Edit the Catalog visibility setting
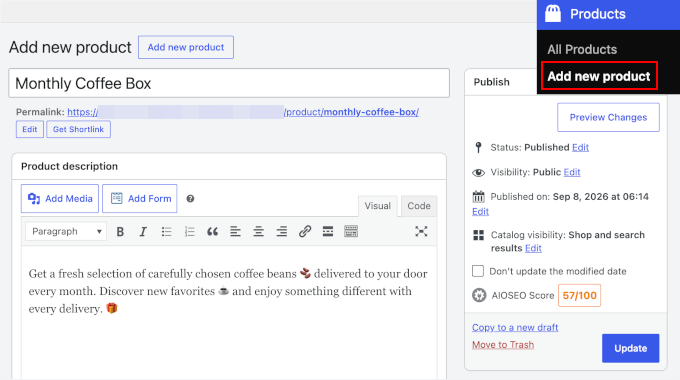The width and height of the screenshot is (680, 380). [x=533, y=248]
